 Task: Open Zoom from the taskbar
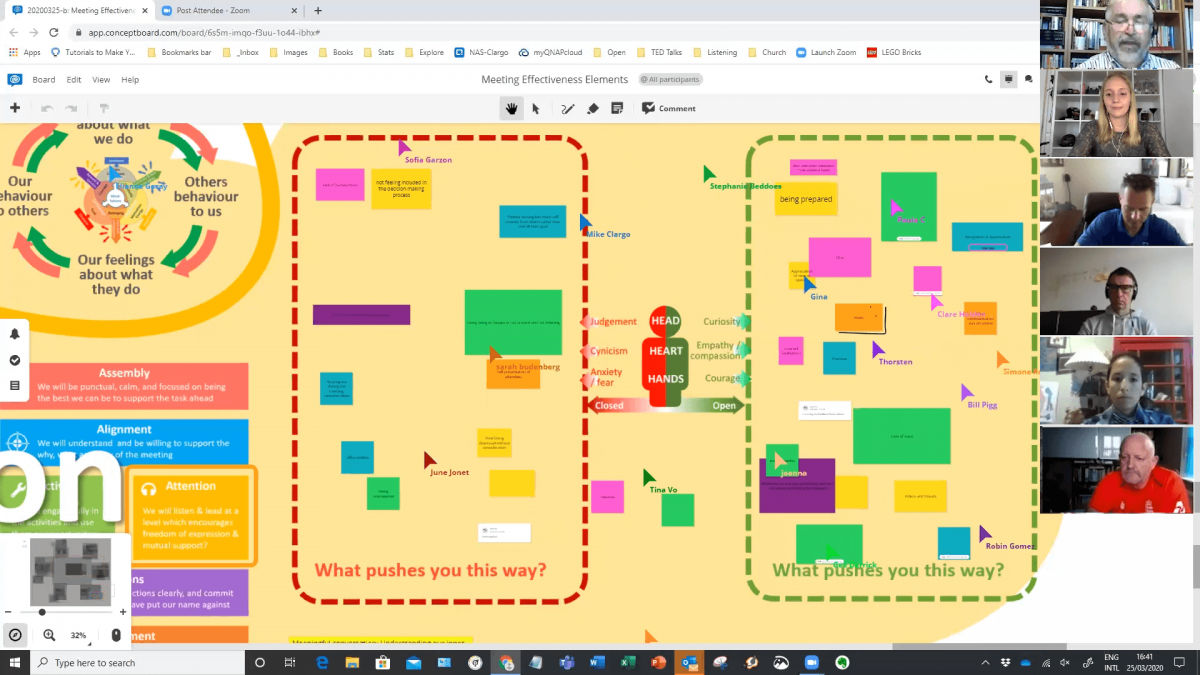pyautogui.click(x=811, y=662)
